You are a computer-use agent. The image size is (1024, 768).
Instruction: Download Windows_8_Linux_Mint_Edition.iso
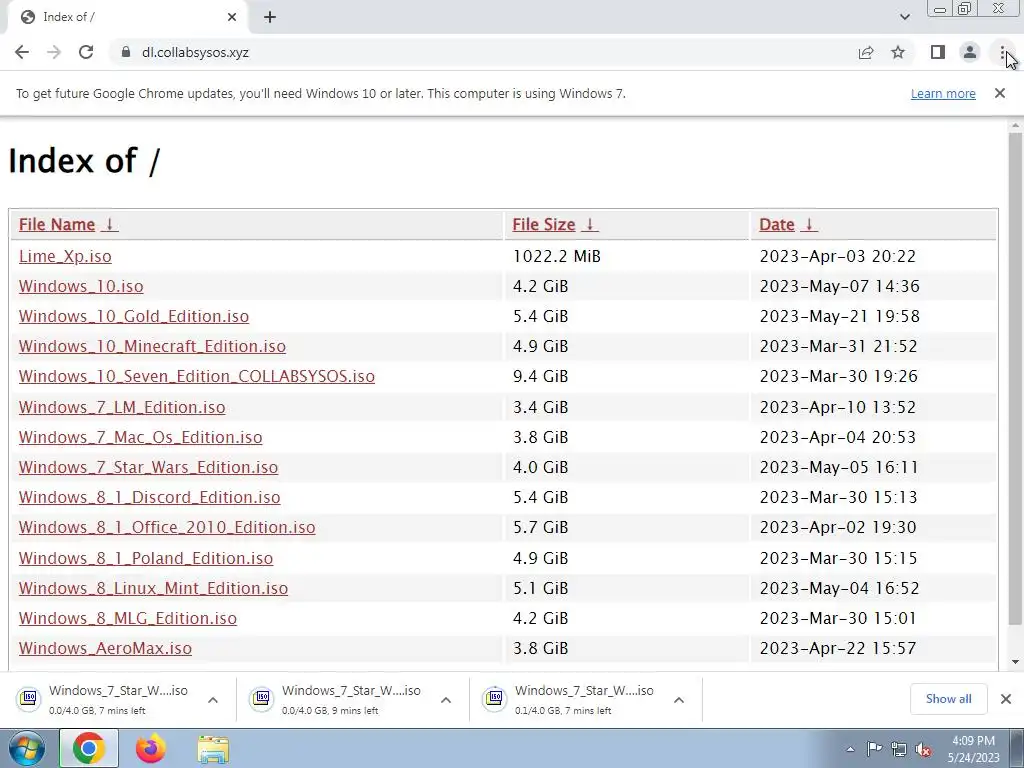153,588
